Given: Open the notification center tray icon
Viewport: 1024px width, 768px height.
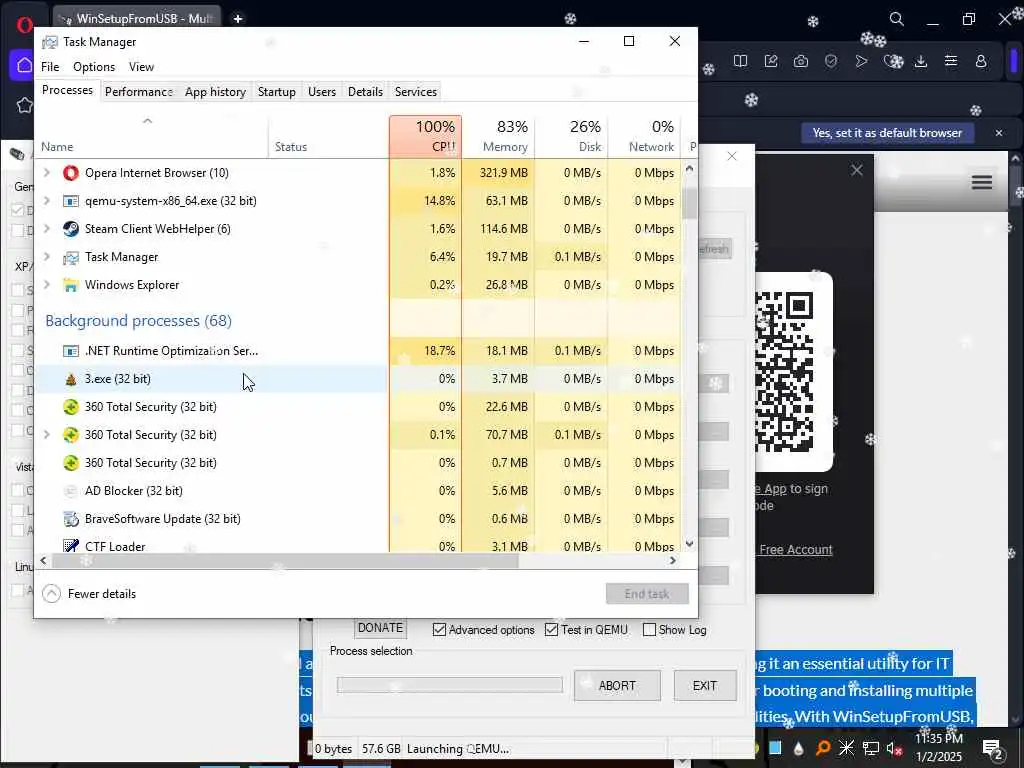Looking at the screenshot, I should [992, 748].
